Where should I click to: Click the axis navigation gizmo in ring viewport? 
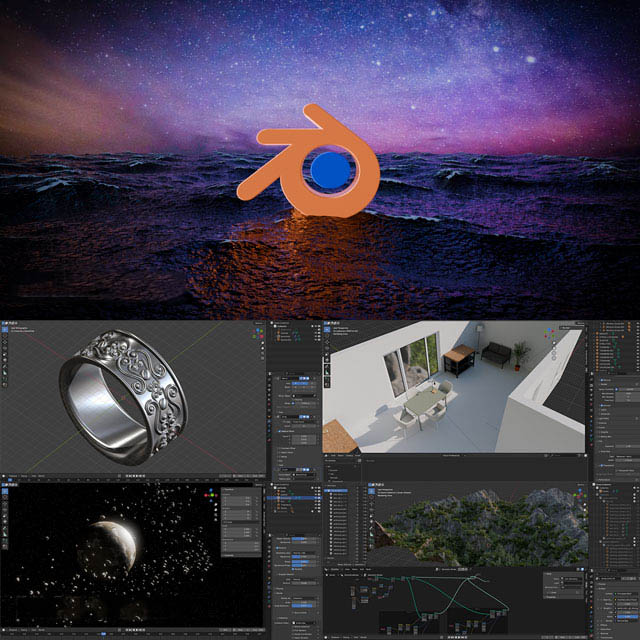click(256, 336)
